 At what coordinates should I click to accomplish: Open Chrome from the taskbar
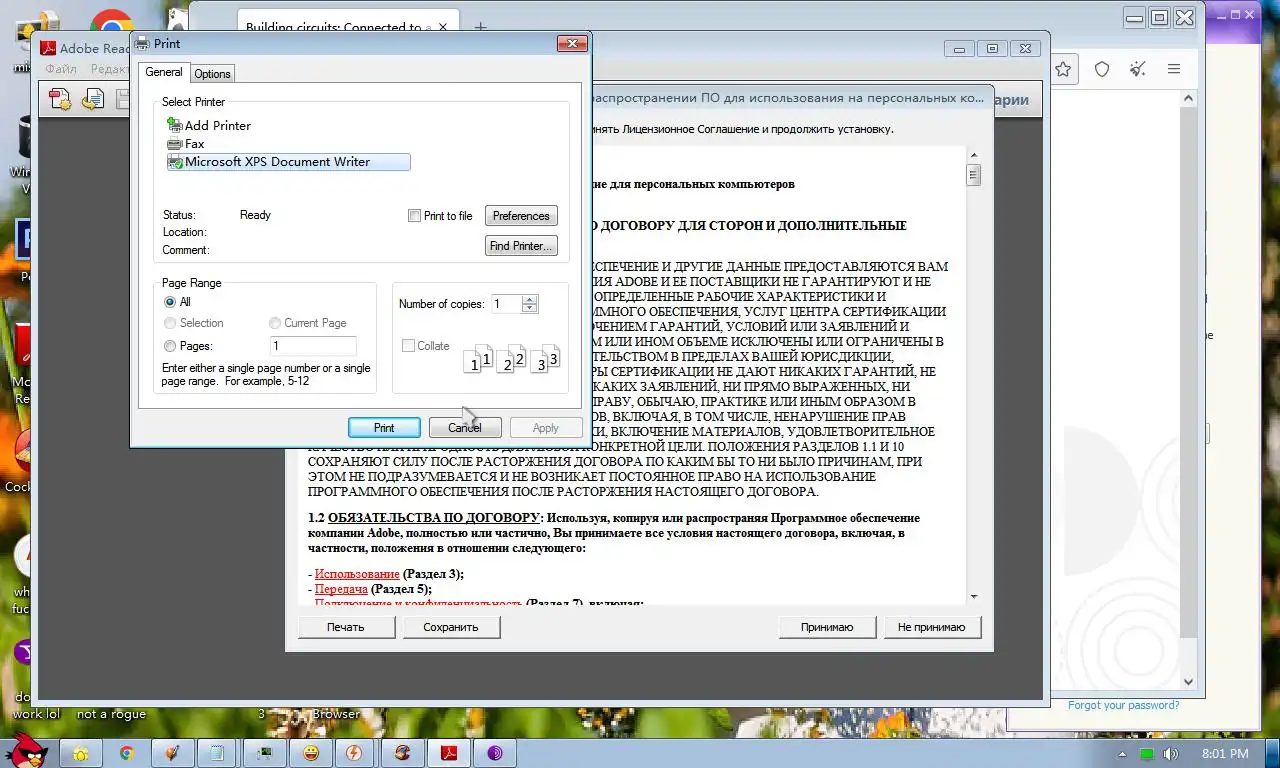coord(127,753)
